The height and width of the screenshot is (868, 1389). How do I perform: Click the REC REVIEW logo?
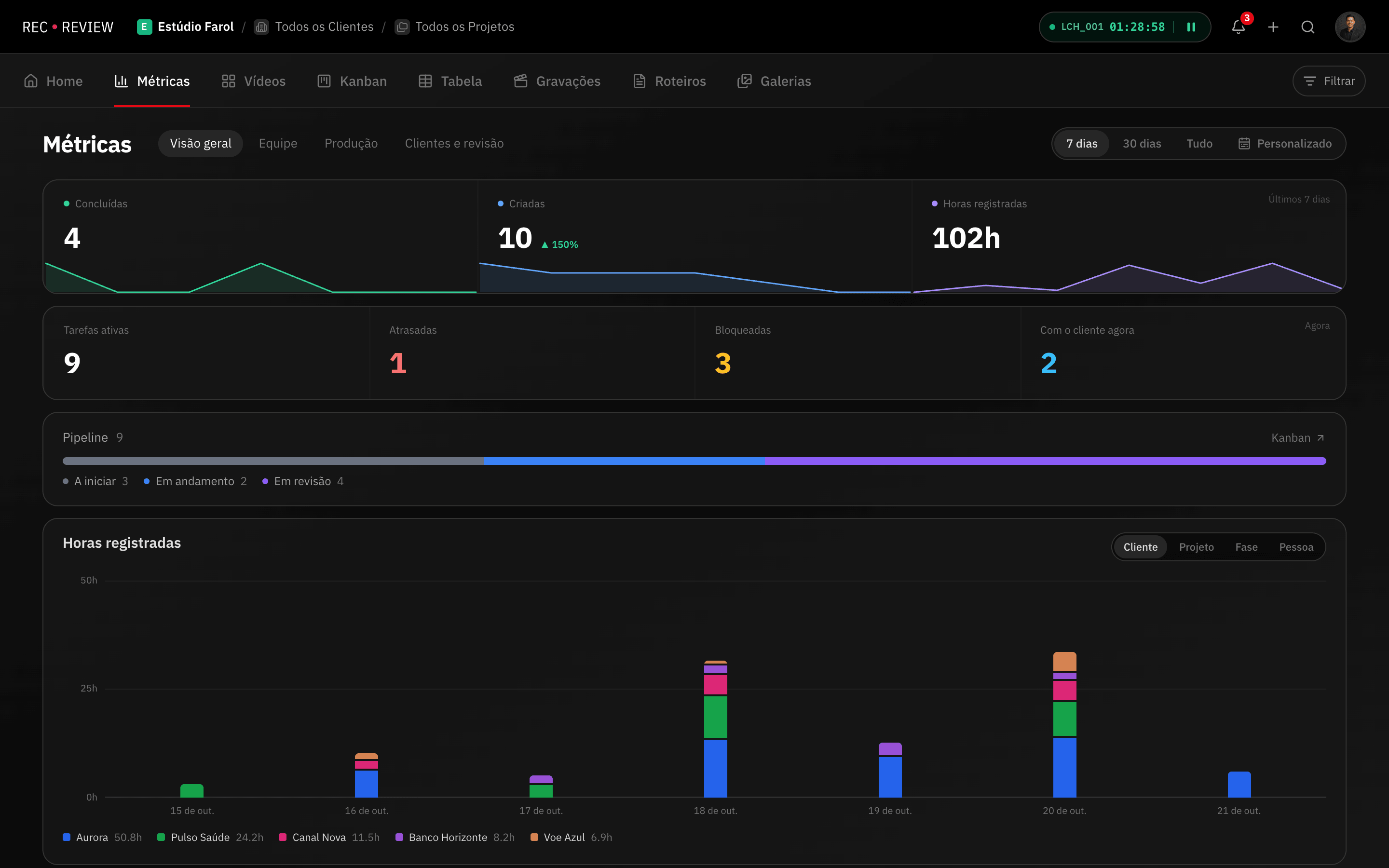click(x=68, y=27)
